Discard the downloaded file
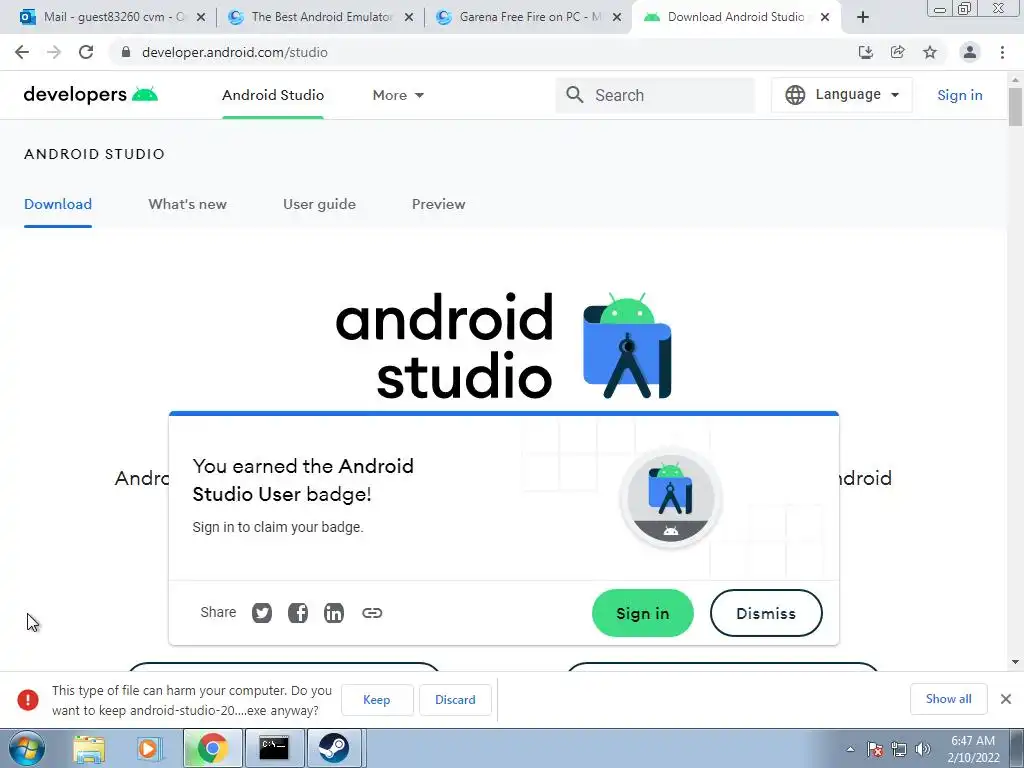1024x768 pixels. click(x=455, y=700)
